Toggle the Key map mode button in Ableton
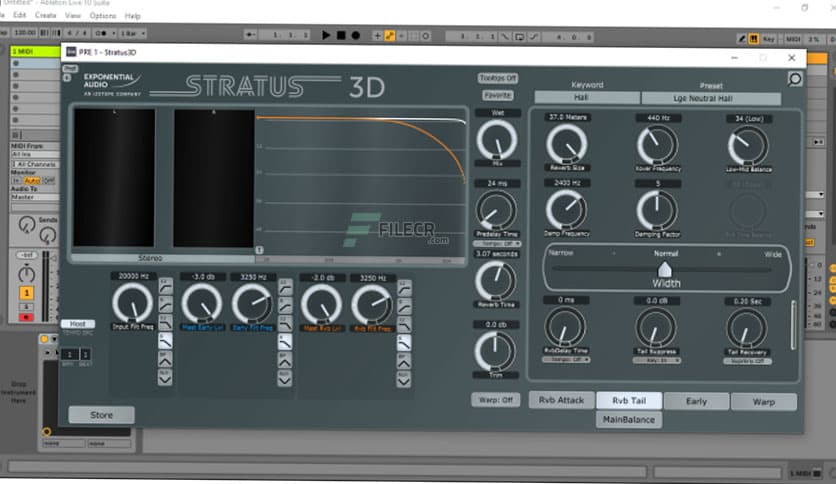836x484 pixels. (768, 39)
